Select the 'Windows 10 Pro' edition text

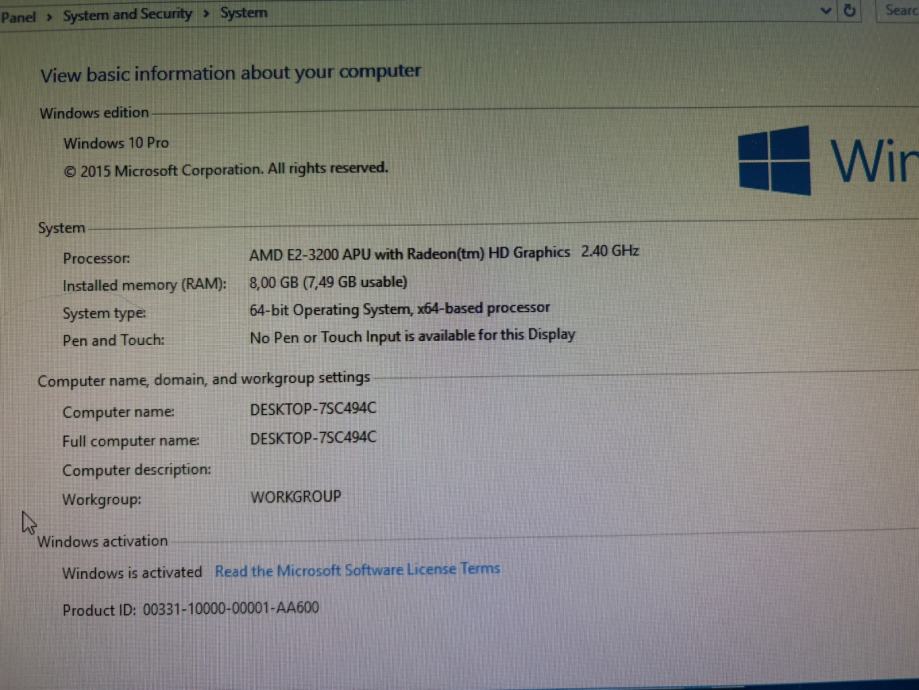(x=115, y=143)
